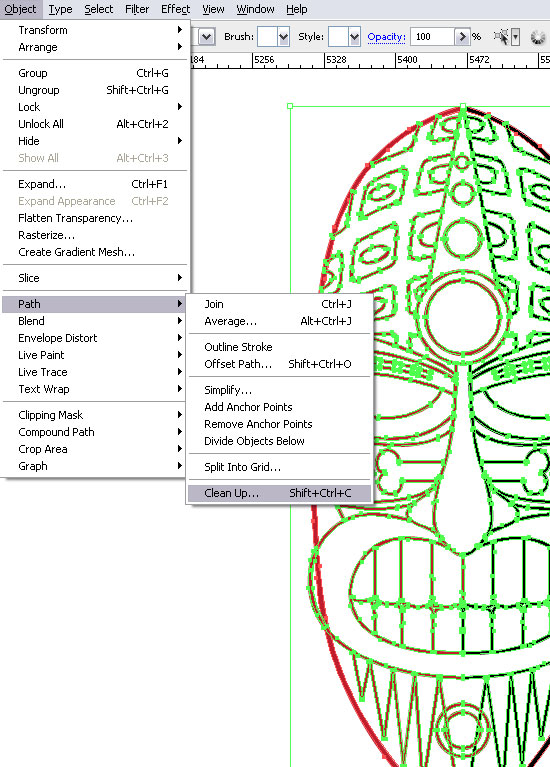The image size is (550, 767).
Task: Choose Join in Path submenu
Action: tap(279, 304)
